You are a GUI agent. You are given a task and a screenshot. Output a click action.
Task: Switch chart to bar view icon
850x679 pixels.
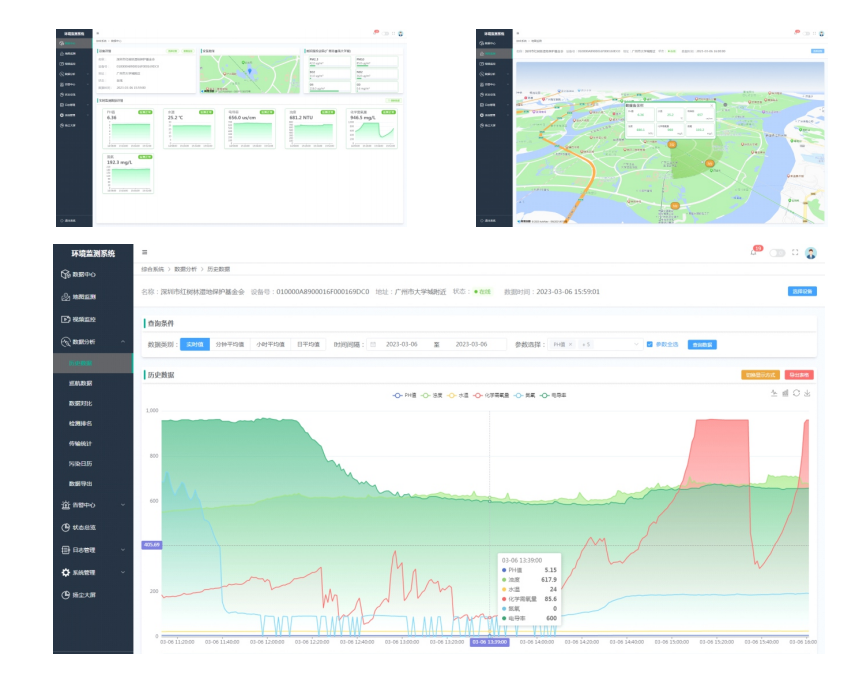click(785, 393)
